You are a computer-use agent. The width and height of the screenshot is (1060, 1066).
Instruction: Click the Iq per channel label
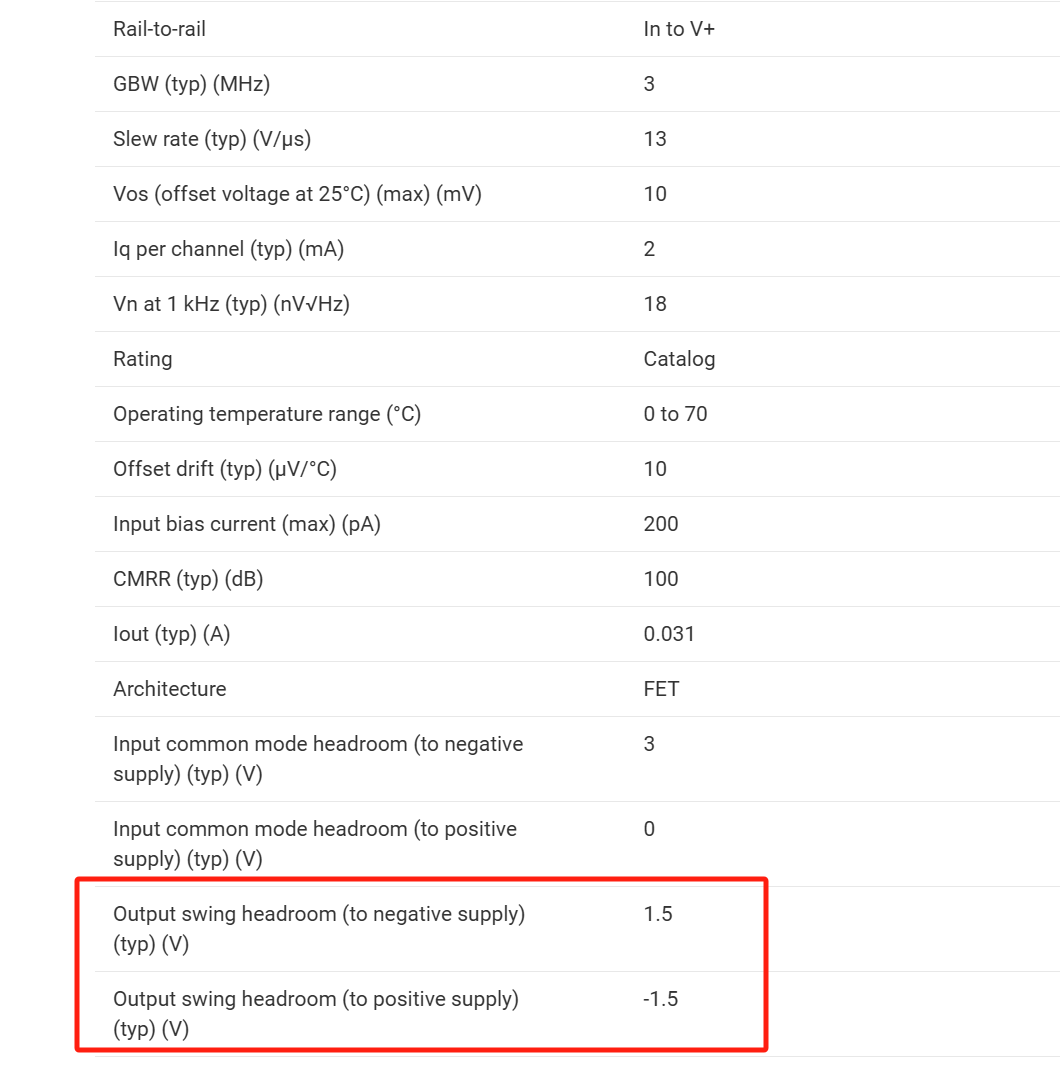click(228, 249)
